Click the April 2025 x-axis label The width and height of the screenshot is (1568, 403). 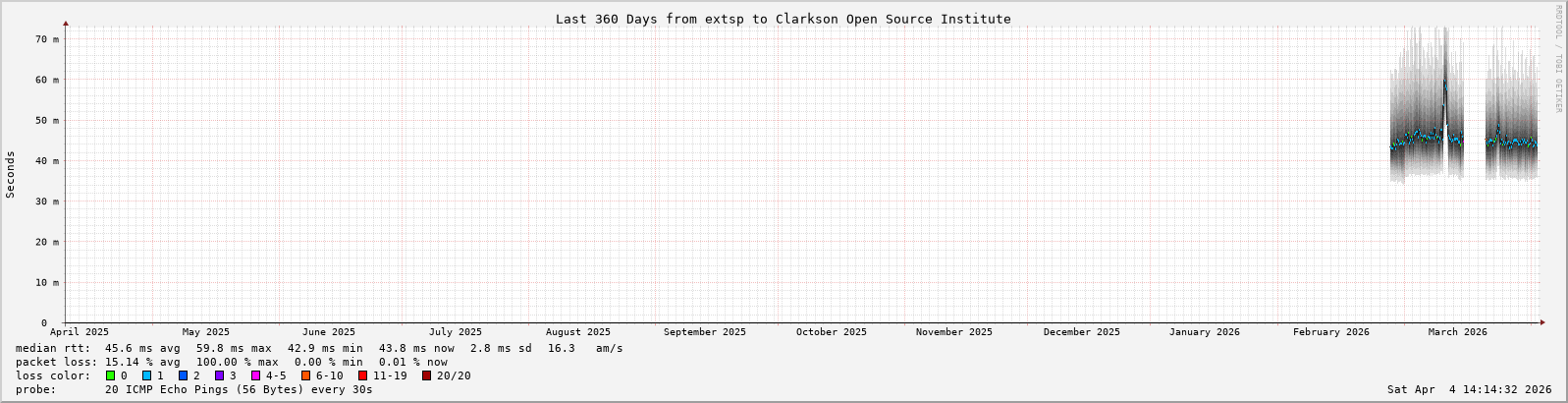[80, 332]
